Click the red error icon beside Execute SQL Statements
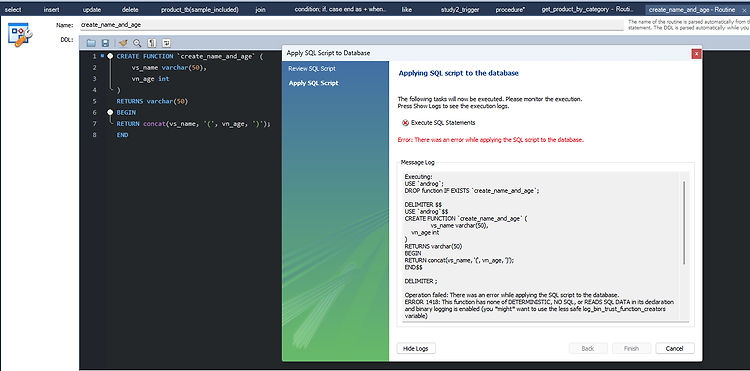750x371 pixels. (405, 123)
